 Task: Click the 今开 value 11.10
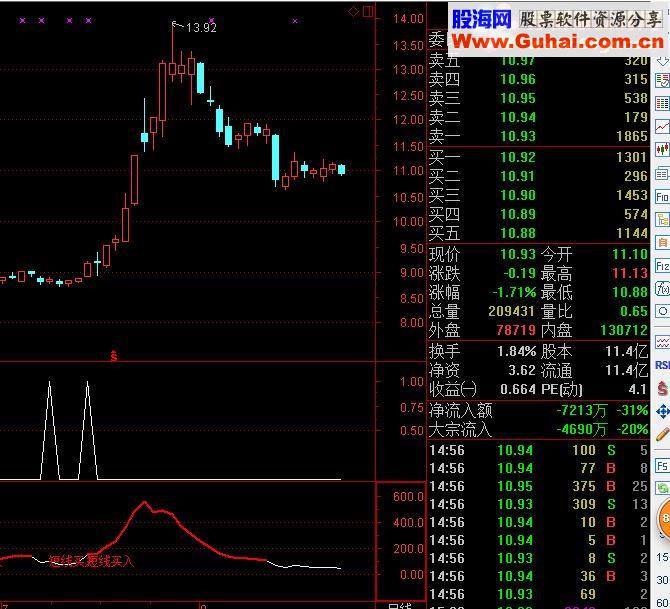tap(630, 254)
